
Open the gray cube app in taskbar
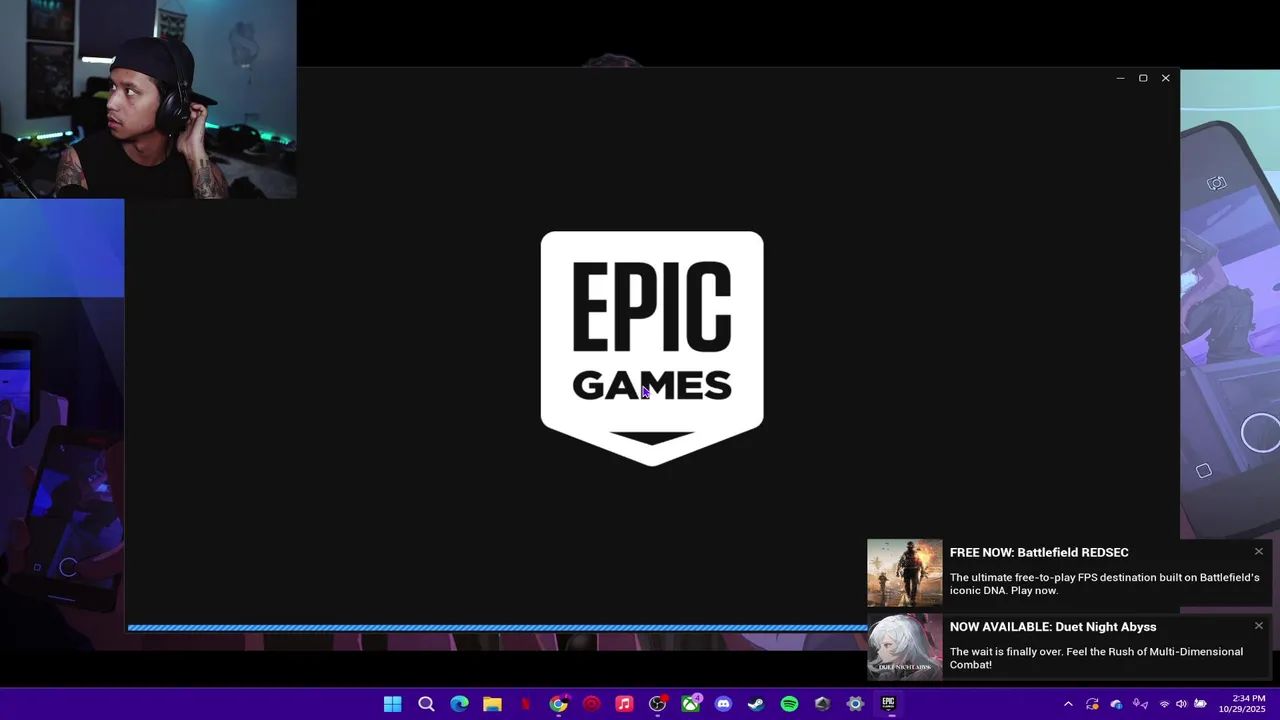pos(822,704)
